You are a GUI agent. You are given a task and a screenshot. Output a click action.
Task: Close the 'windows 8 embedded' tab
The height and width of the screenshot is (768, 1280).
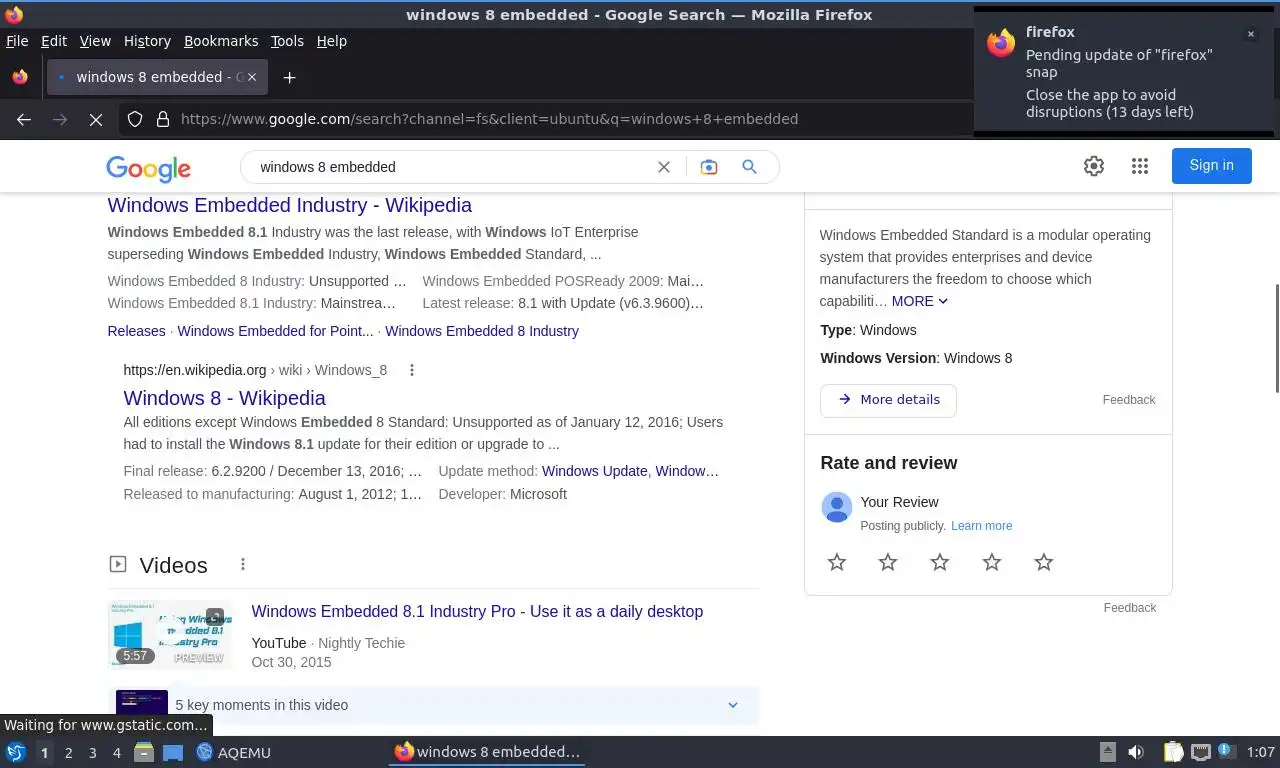pyautogui.click(x=252, y=77)
